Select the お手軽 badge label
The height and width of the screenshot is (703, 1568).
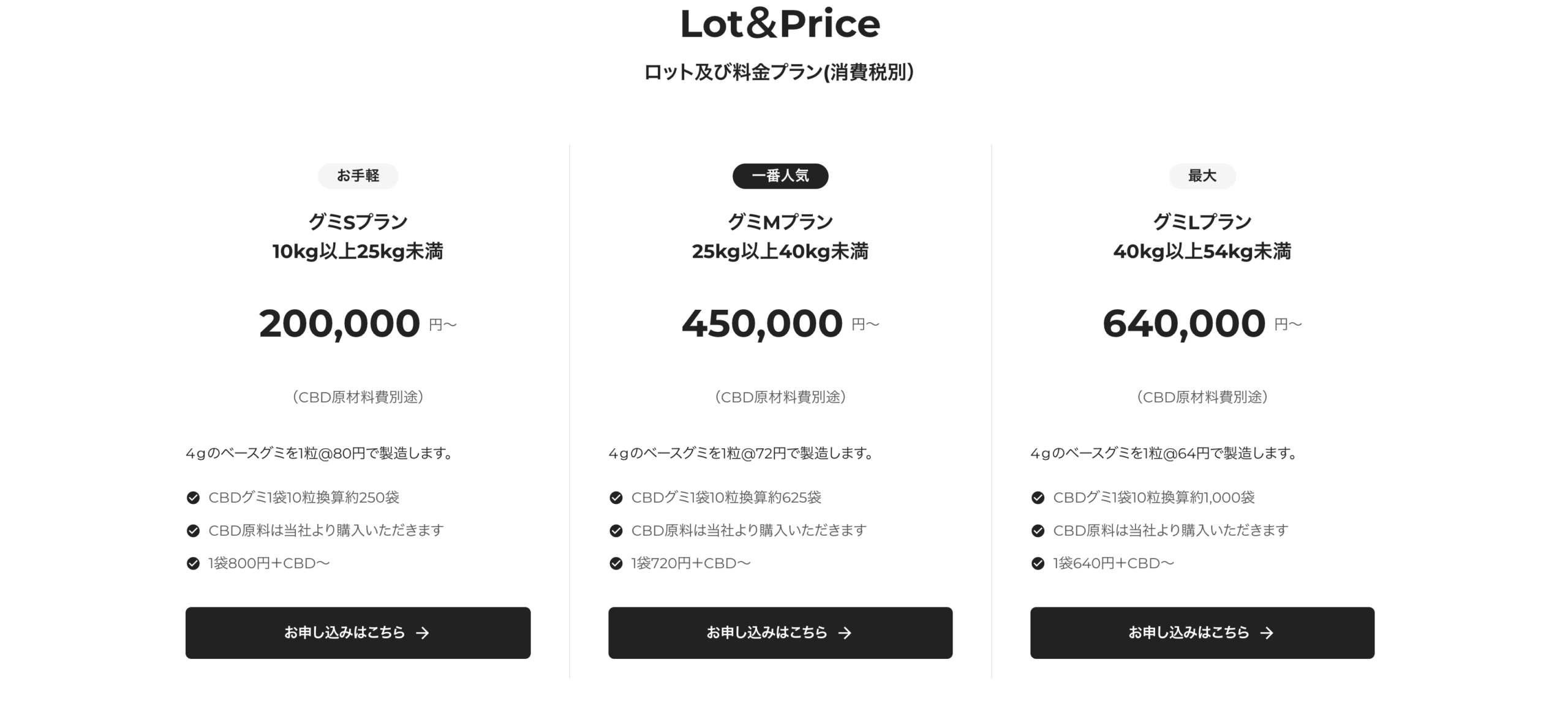coord(358,176)
